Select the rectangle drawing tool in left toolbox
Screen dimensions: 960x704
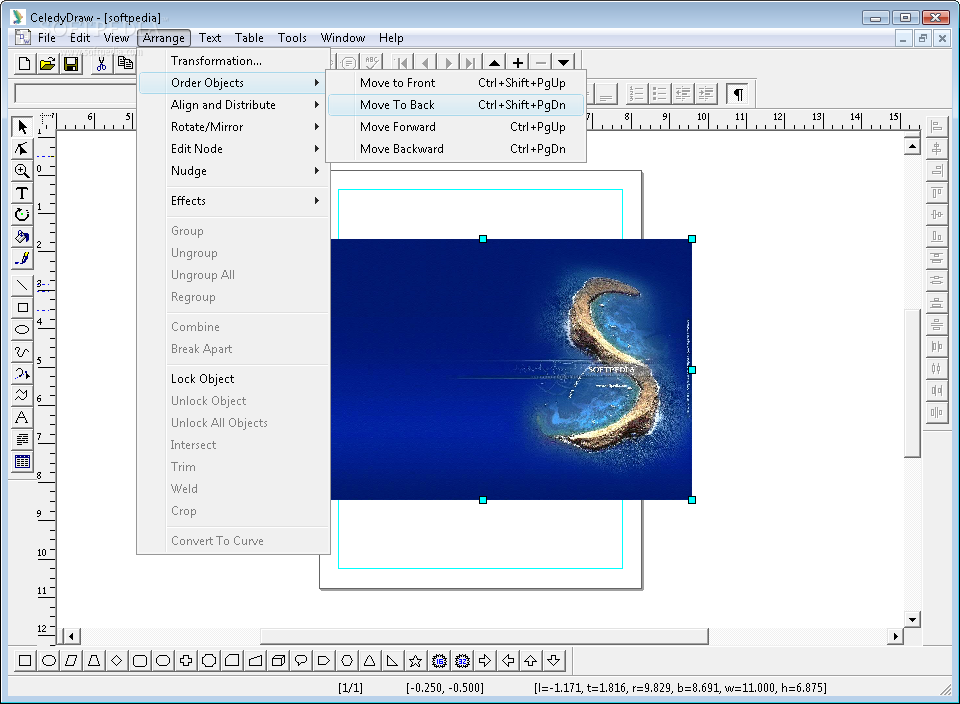coord(22,307)
